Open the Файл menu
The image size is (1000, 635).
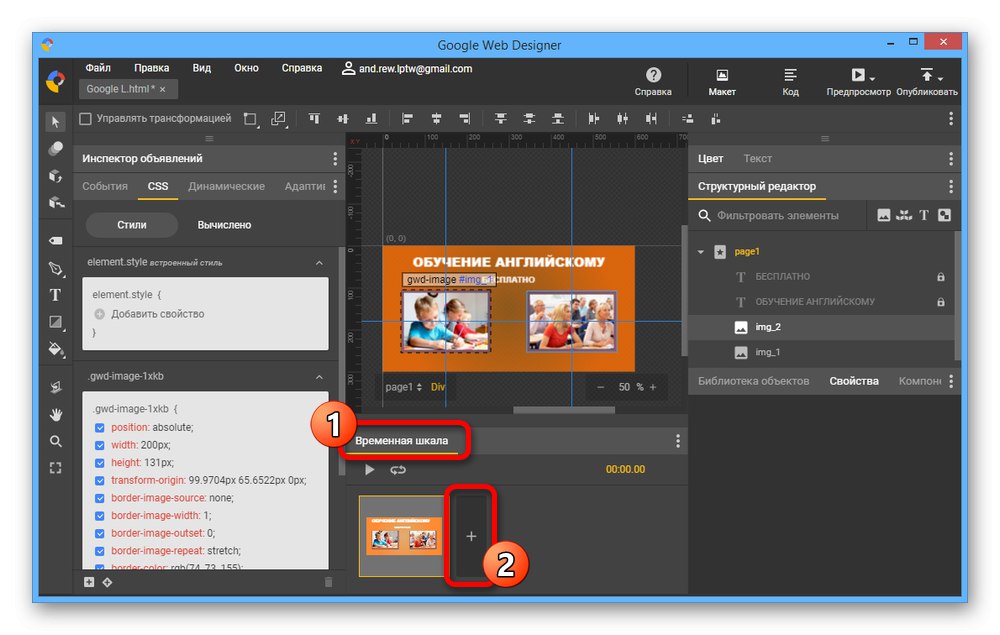click(98, 68)
